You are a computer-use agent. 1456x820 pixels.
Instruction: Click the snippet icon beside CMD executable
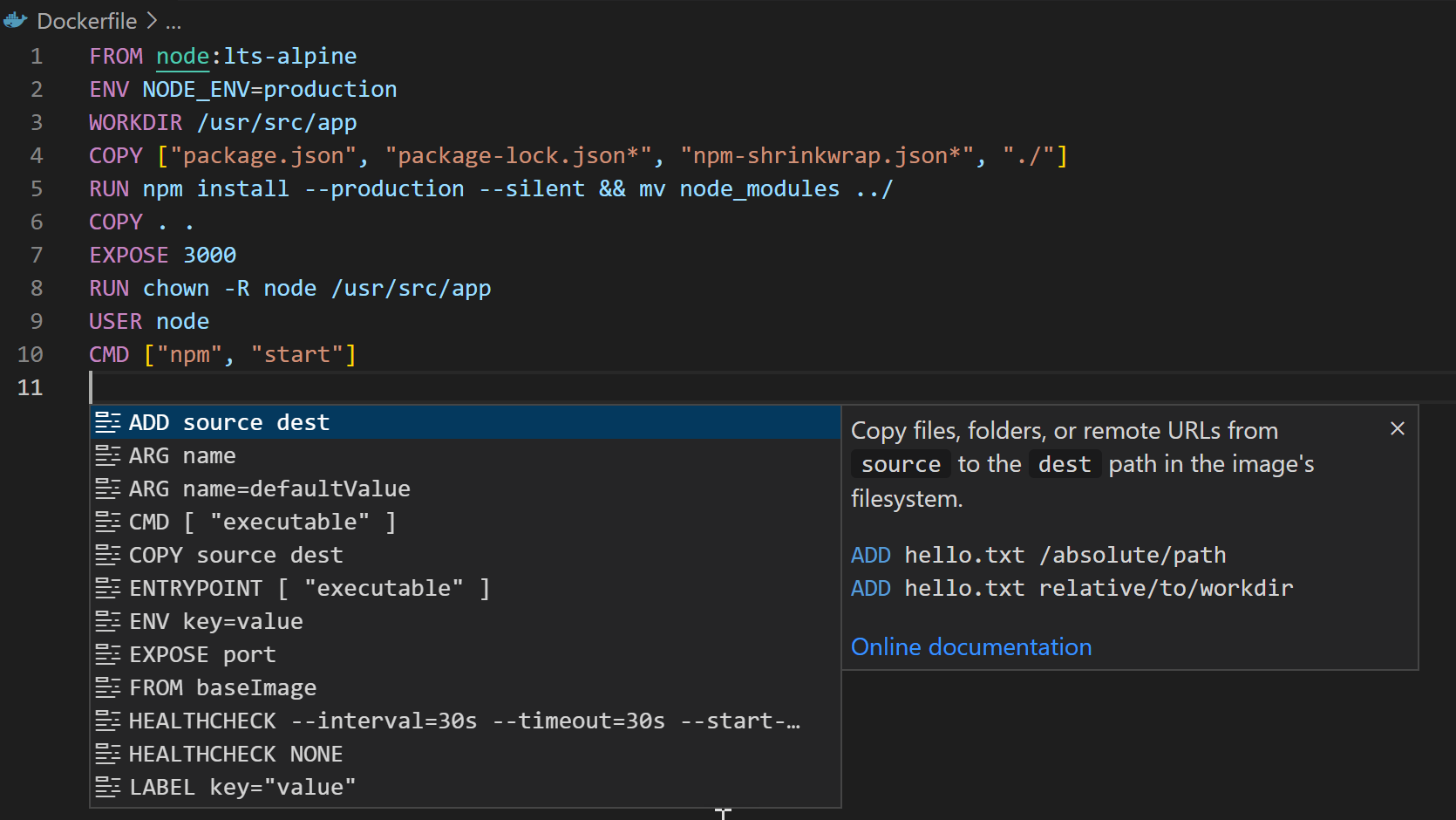point(109,522)
